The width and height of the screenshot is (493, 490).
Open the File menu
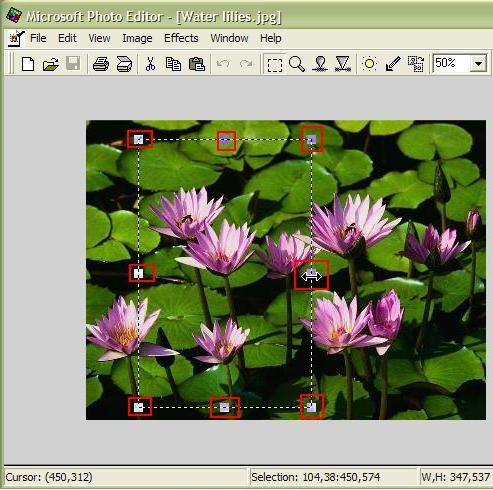coord(38,38)
